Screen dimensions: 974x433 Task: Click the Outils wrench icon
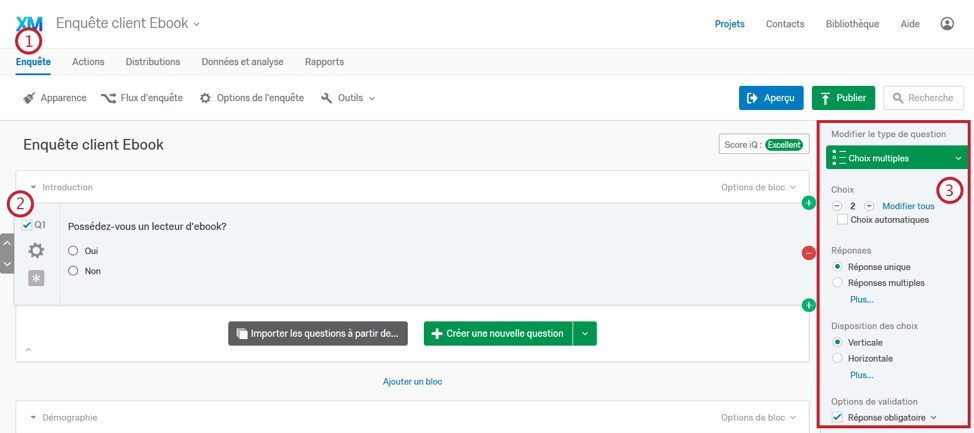tap(327, 98)
